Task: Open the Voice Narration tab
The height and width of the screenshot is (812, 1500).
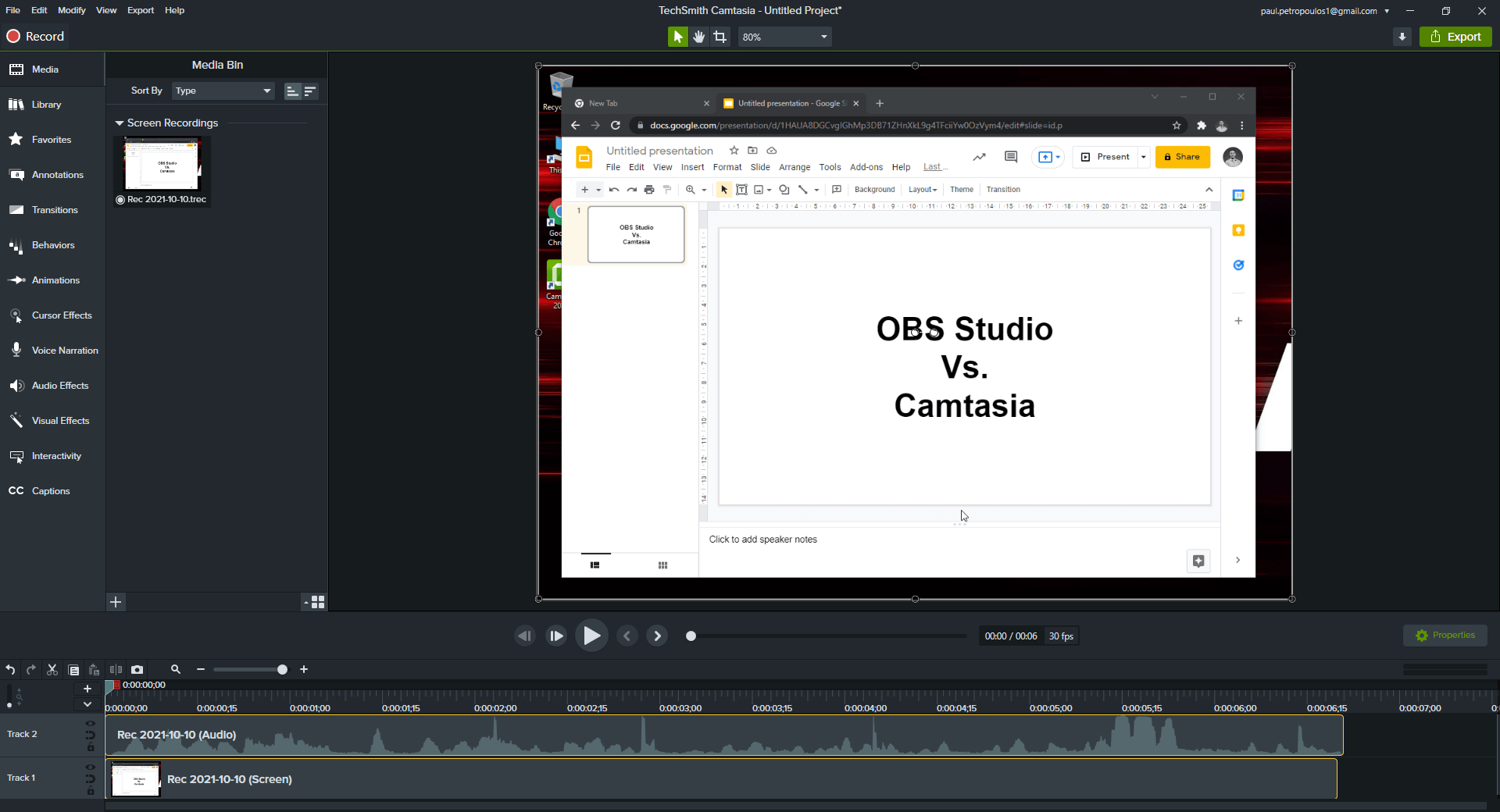Action: (52, 351)
